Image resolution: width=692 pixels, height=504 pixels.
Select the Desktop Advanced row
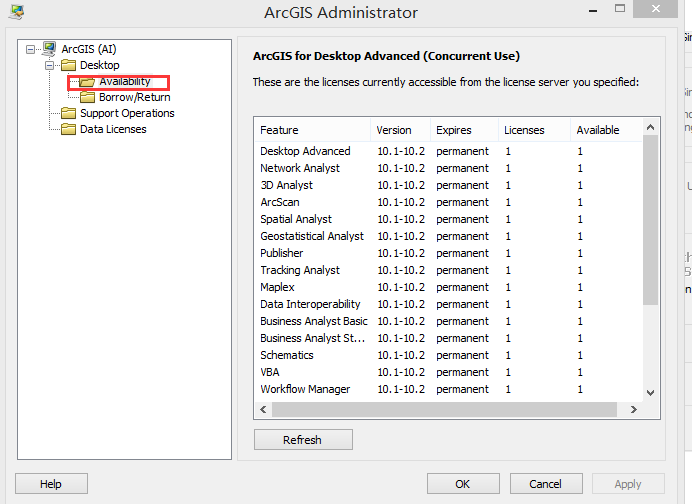click(x=448, y=151)
